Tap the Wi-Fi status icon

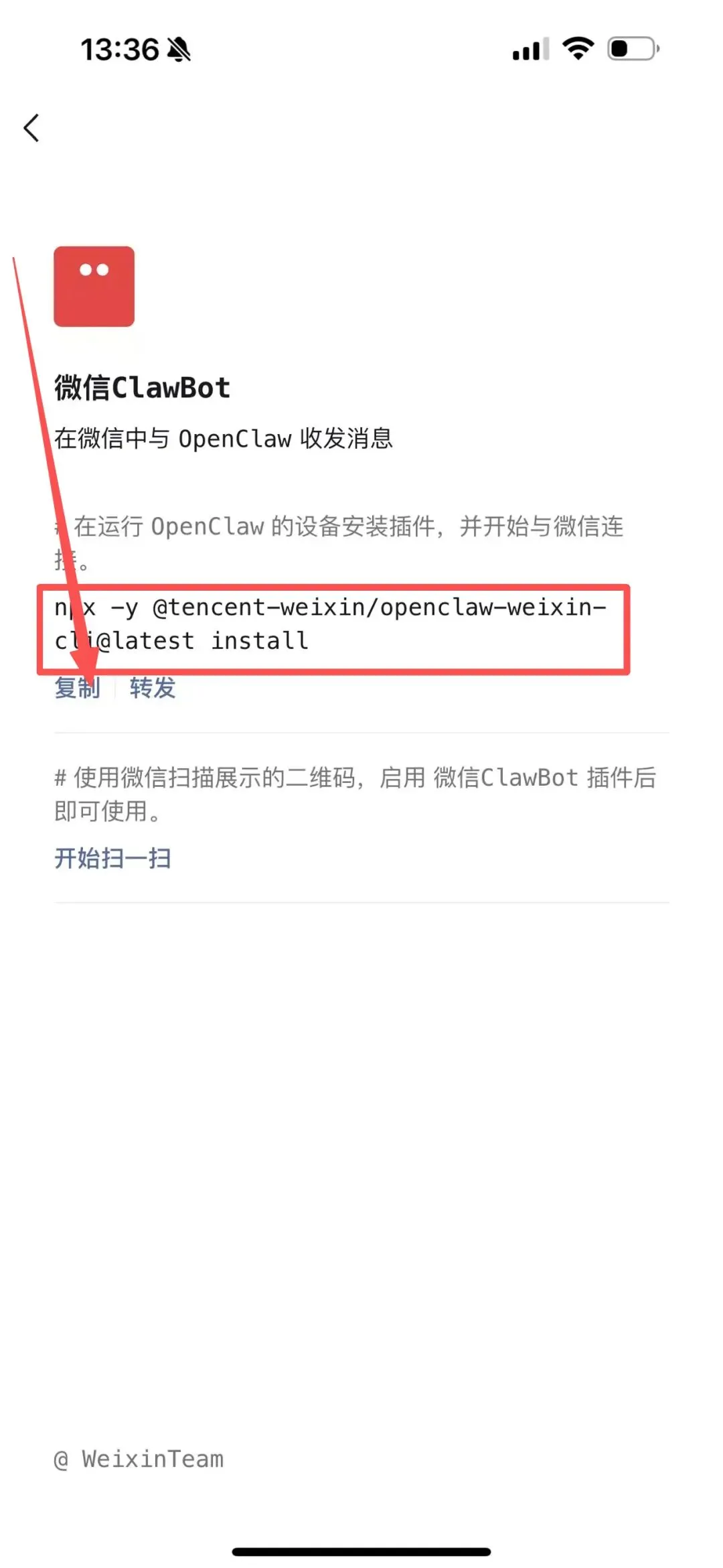tap(578, 49)
